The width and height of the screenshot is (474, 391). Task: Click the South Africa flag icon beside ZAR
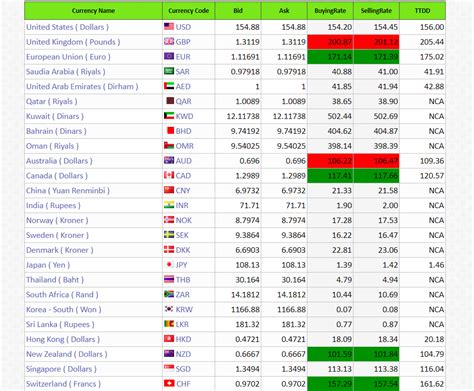(x=169, y=294)
